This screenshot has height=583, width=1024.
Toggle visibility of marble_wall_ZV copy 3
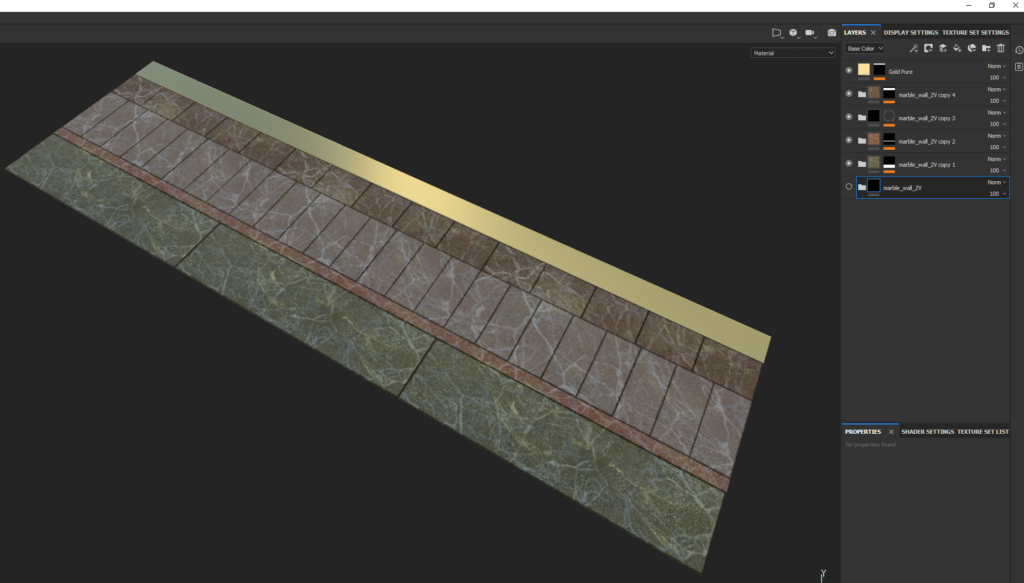click(x=849, y=117)
